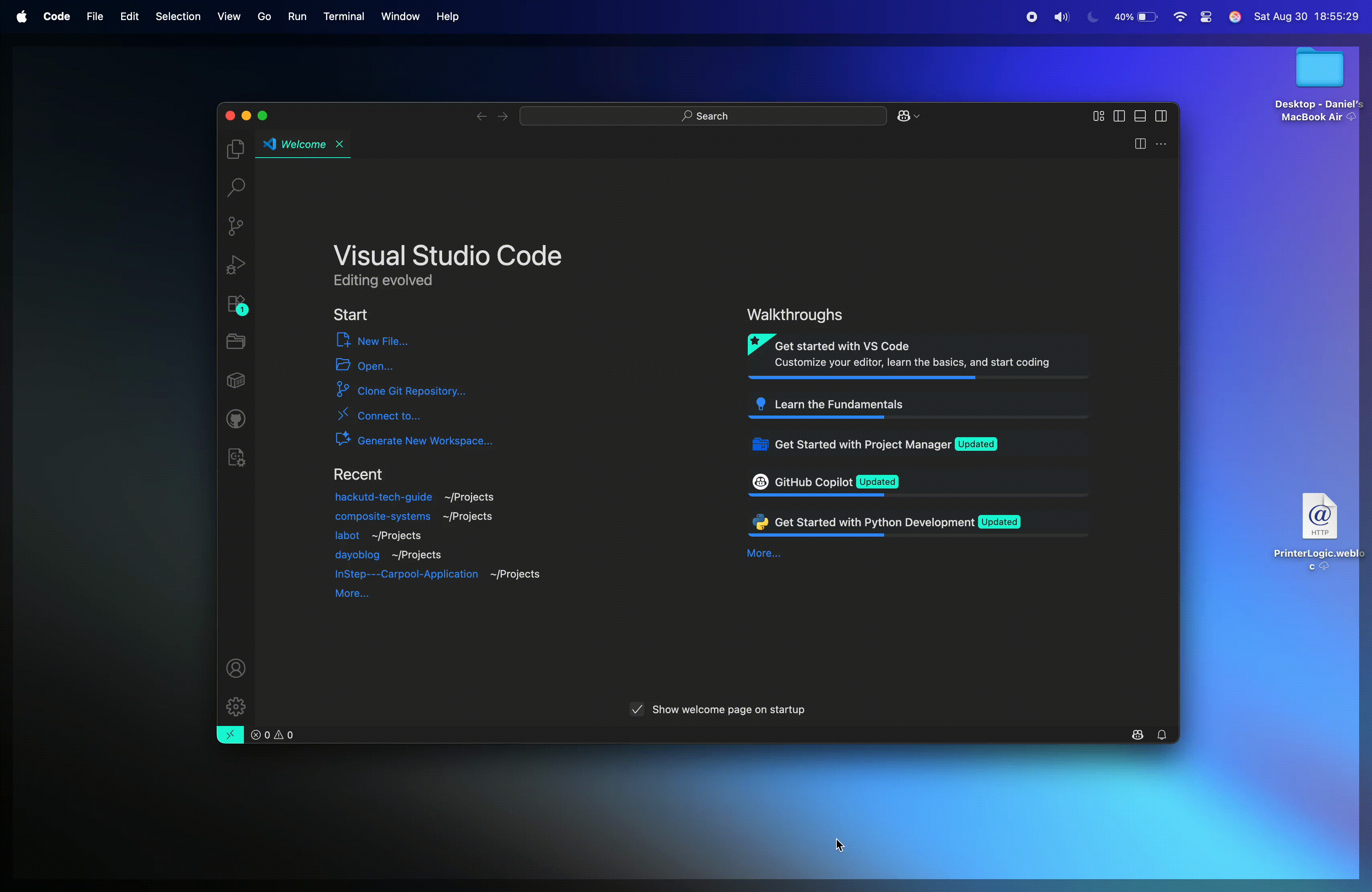Open the Extensions view with update badge
Viewport: 1372px width, 892px height.
(236, 304)
